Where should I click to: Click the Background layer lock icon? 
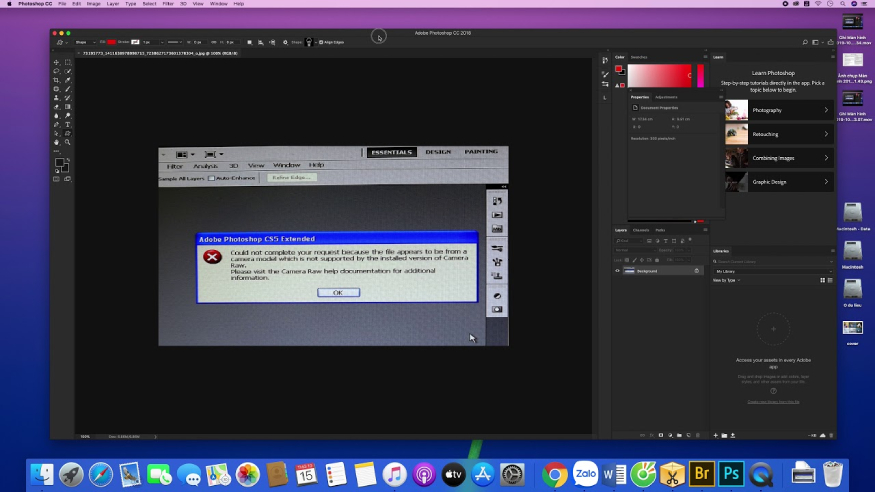click(x=696, y=271)
